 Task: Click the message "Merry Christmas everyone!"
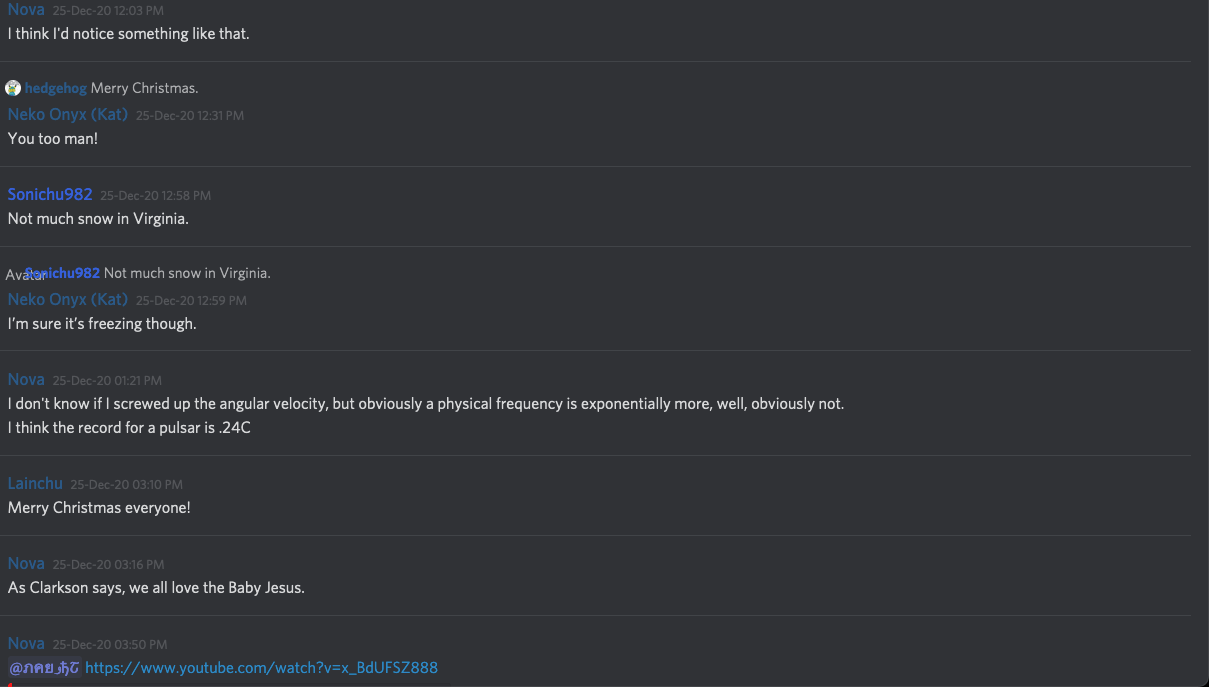point(99,507)
